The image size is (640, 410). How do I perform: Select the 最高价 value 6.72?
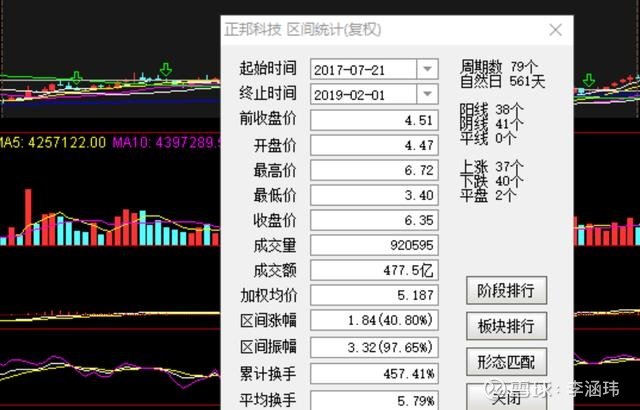pos(374,170)
